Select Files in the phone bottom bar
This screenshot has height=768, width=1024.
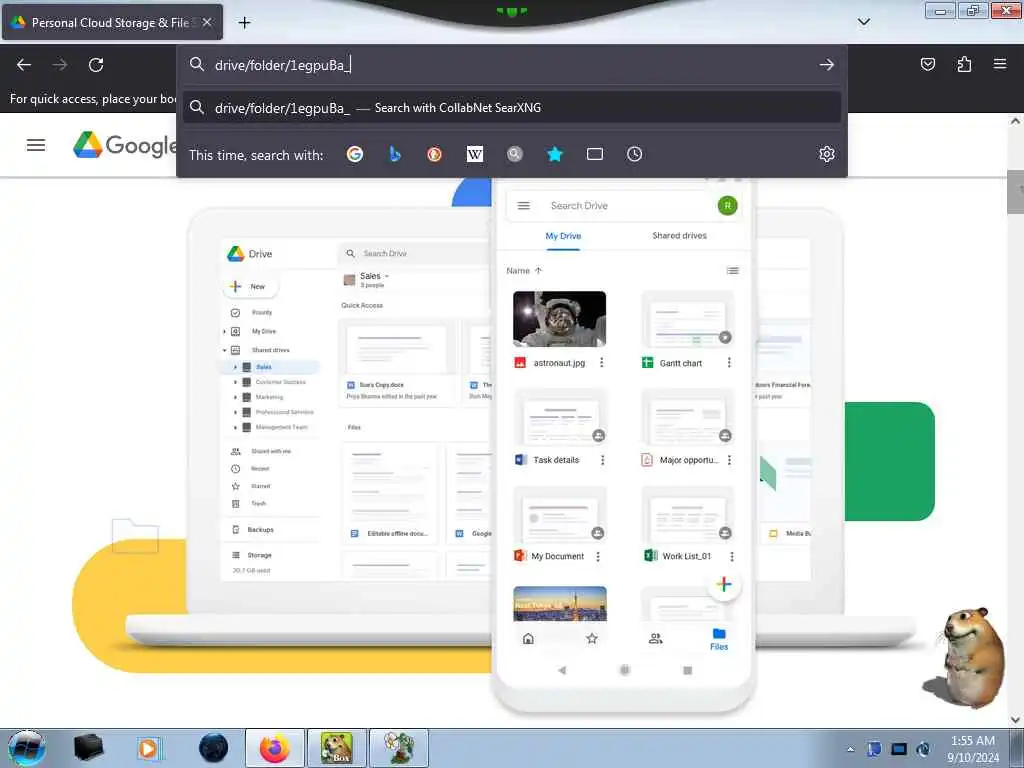(x=719, y=639)
